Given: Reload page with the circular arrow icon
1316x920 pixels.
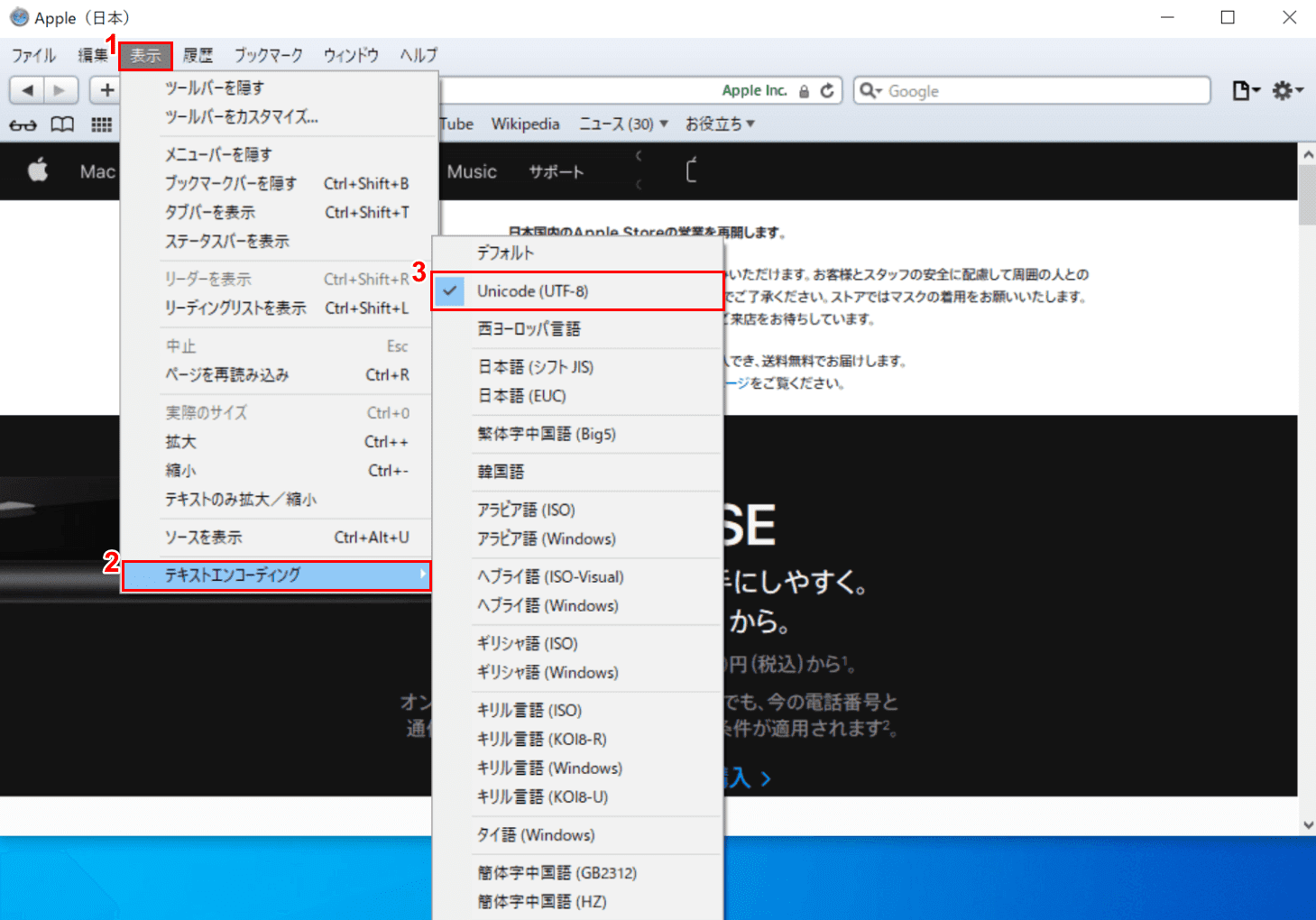Looking at the screenshot, I should (827, 90).
